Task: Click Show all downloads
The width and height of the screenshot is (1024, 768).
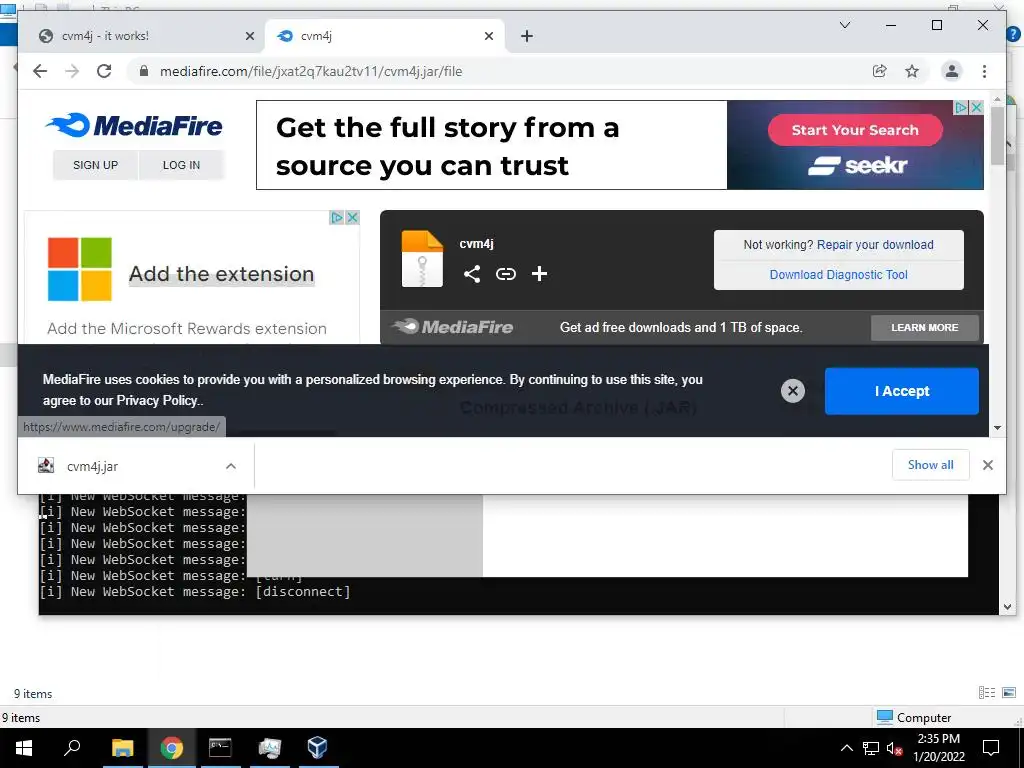Action: (930, 465)
